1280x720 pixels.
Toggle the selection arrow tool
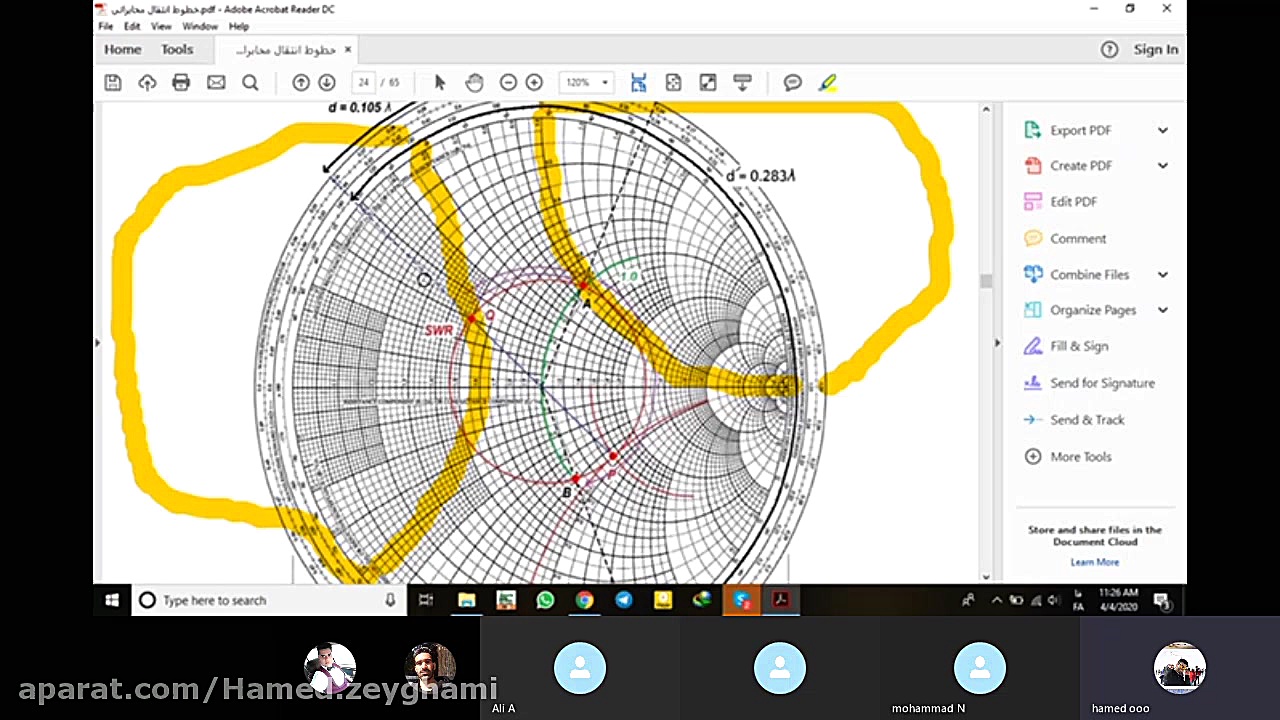[x=440, y=83]
